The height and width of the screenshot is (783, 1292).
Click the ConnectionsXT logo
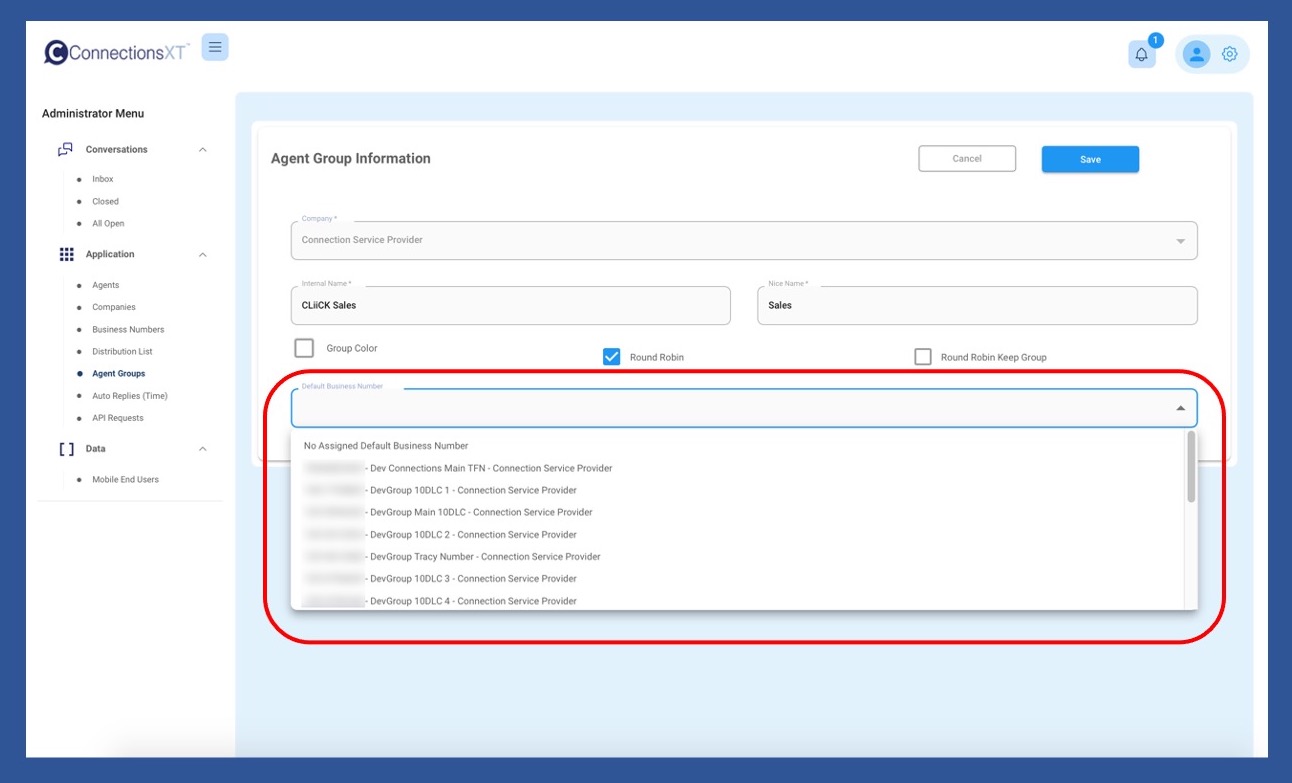point(116,53)
